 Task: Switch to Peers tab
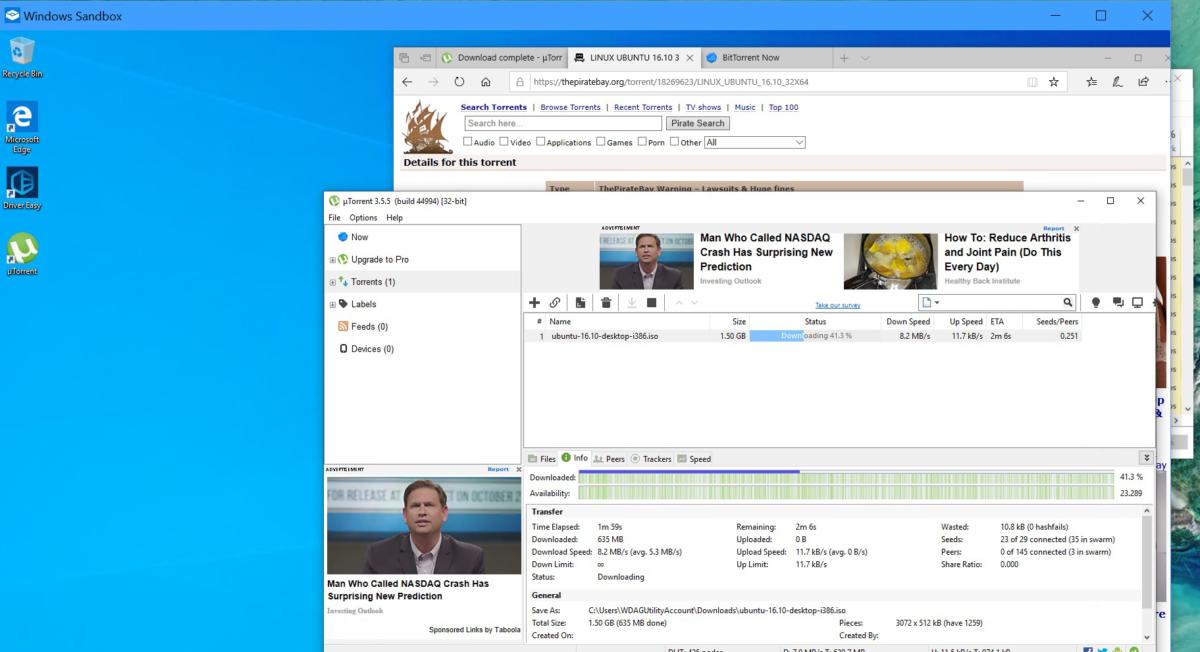coord(609,459)
